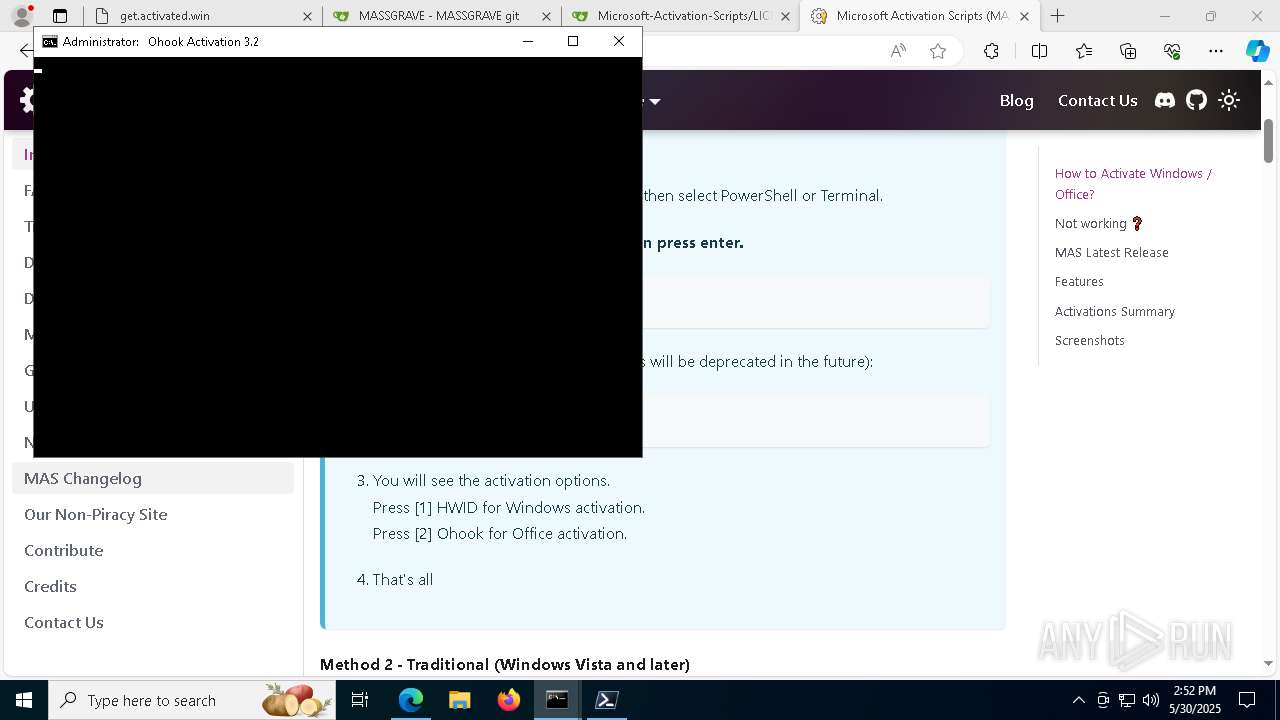
Task: Minimize the Ohook Activation 3.2 window
Action: tap(527, 41)
